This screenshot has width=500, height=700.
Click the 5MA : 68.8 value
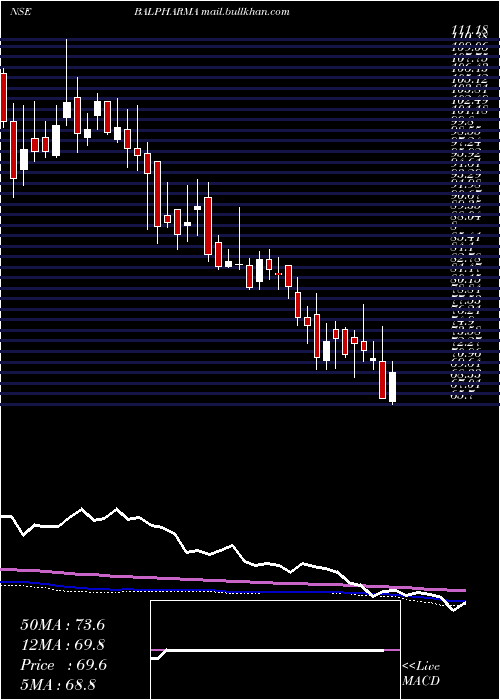click(58, 685)
